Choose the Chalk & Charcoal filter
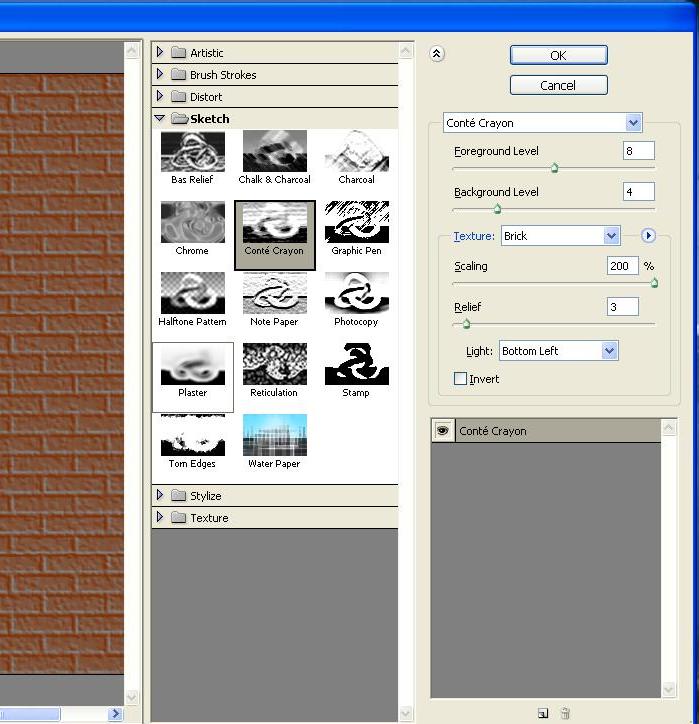The width and height of the screenshot is (699, 724). [275, 152]
